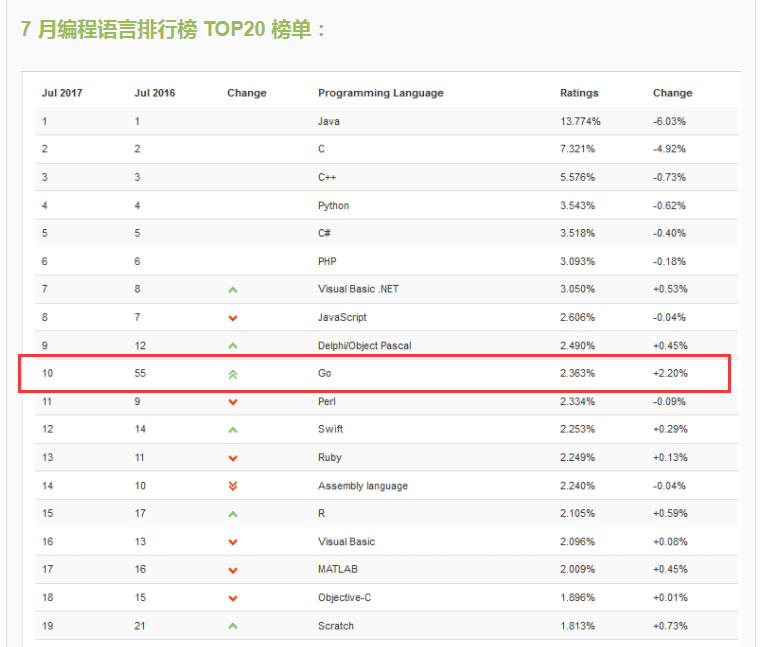
Task: Click the Perl language name
Action: 326,402
